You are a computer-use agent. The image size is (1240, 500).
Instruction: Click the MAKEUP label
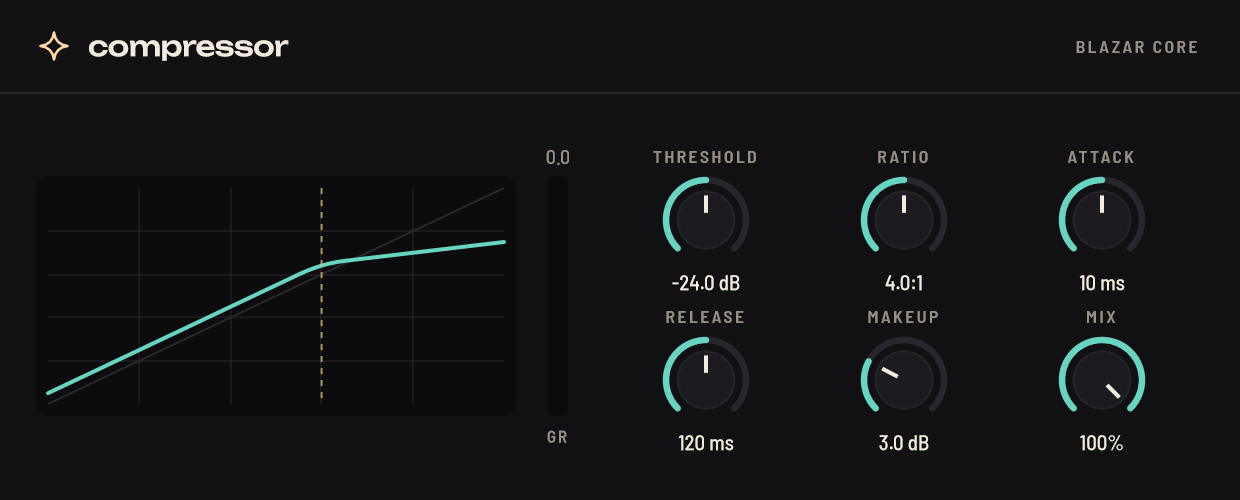(904, 317)
